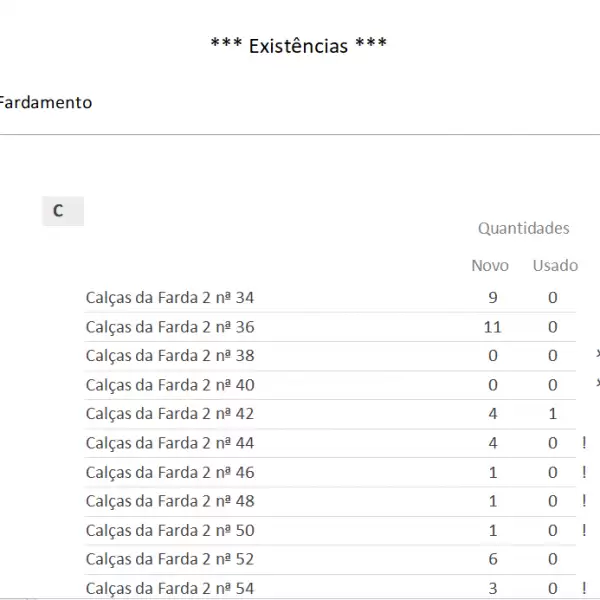Click Usado quantity 1 for nª 42

point(553,413)
